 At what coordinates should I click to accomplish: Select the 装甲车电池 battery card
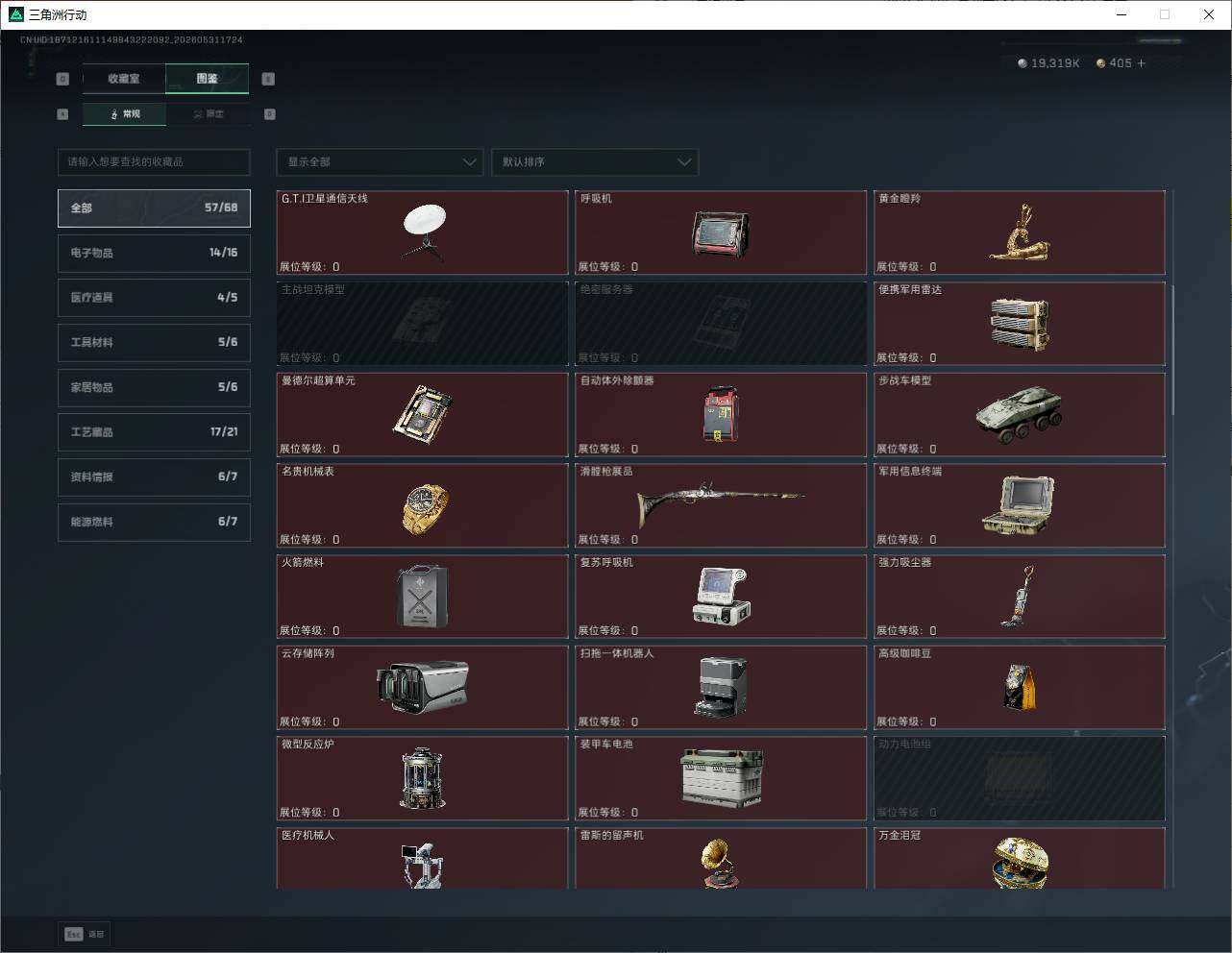(x=721, y=778)
